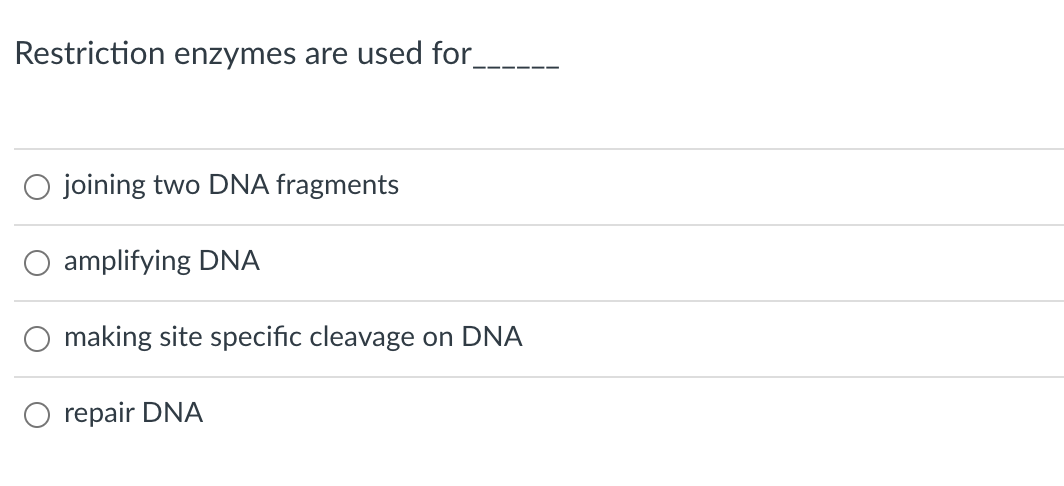
Task: Click 'DNA' in the 'amplifying DNA' option
Action: (229, 261)
